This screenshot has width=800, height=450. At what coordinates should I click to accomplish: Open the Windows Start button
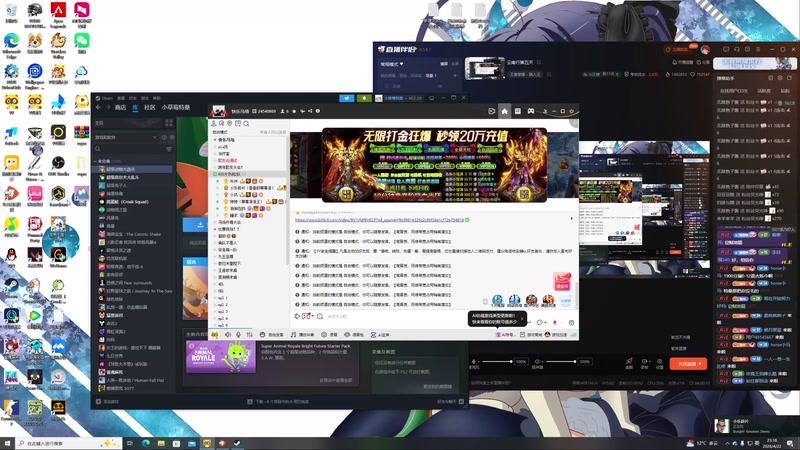coord(7,443)
